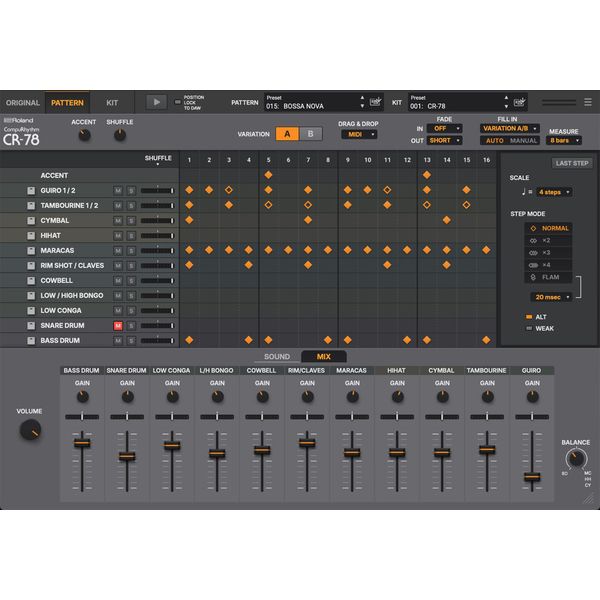600x600 pixels.
Task: Click the Roland CR-78 logo
Action: tap(21, 132)
